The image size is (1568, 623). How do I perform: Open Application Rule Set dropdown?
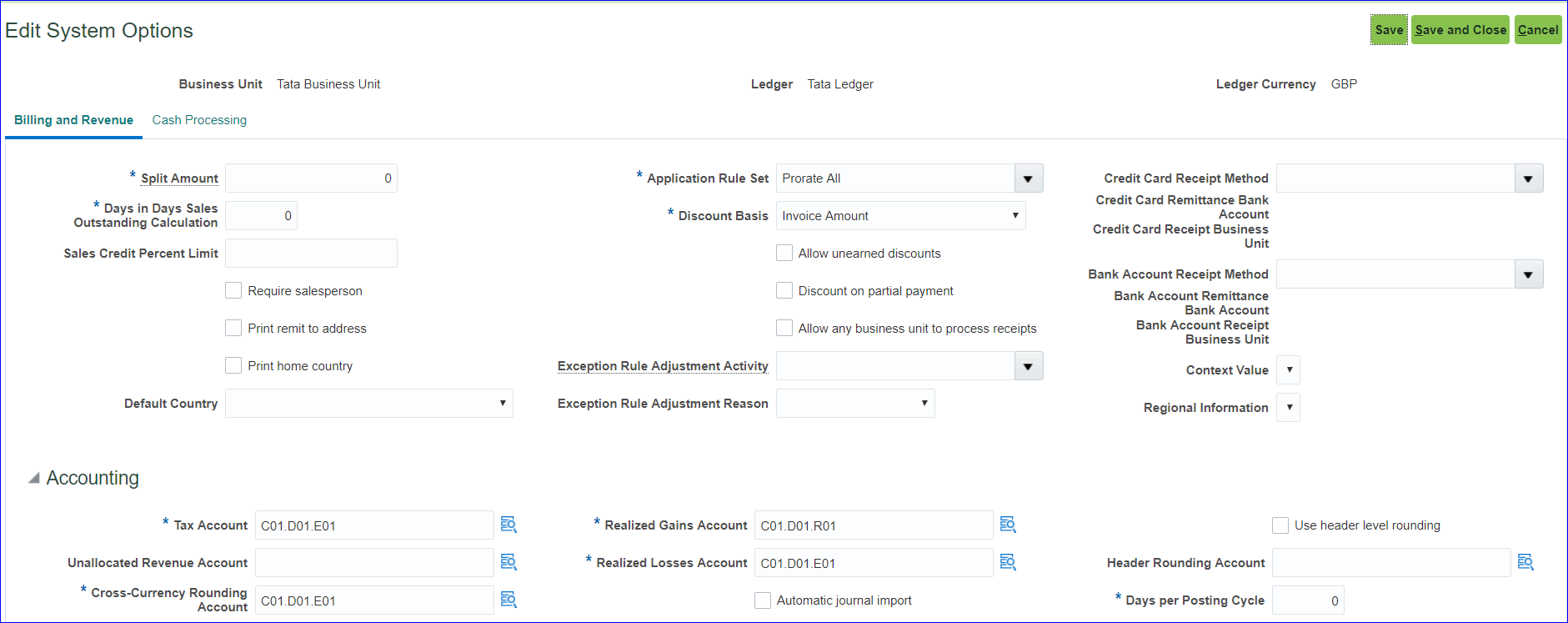point(1028,178)
